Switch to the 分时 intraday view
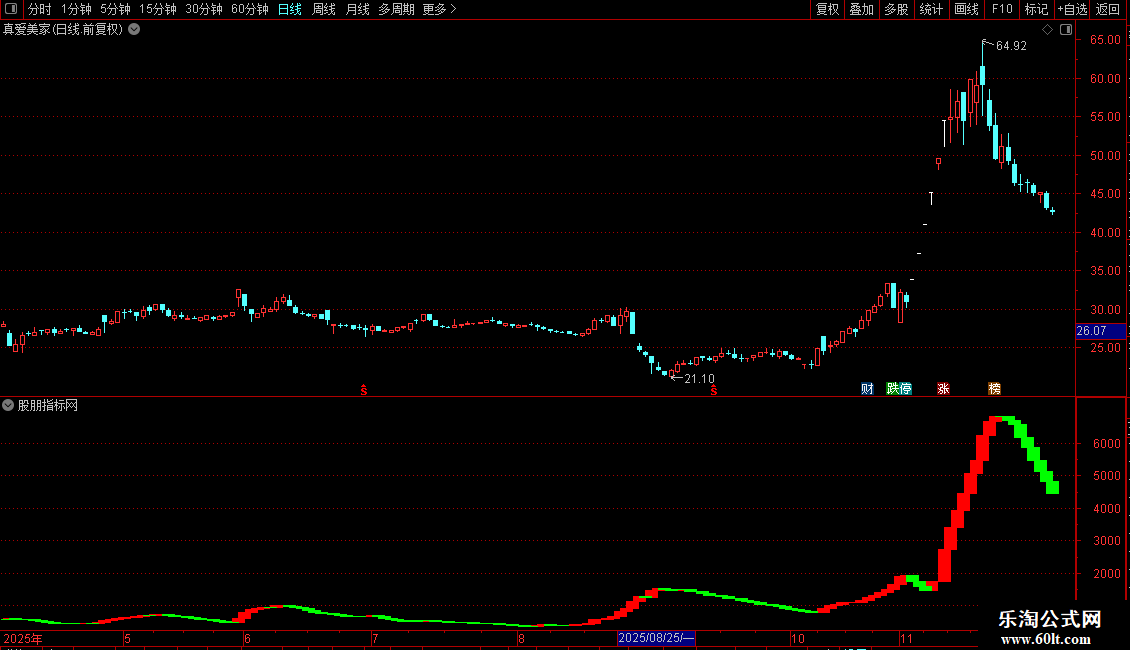 point(40,9)
